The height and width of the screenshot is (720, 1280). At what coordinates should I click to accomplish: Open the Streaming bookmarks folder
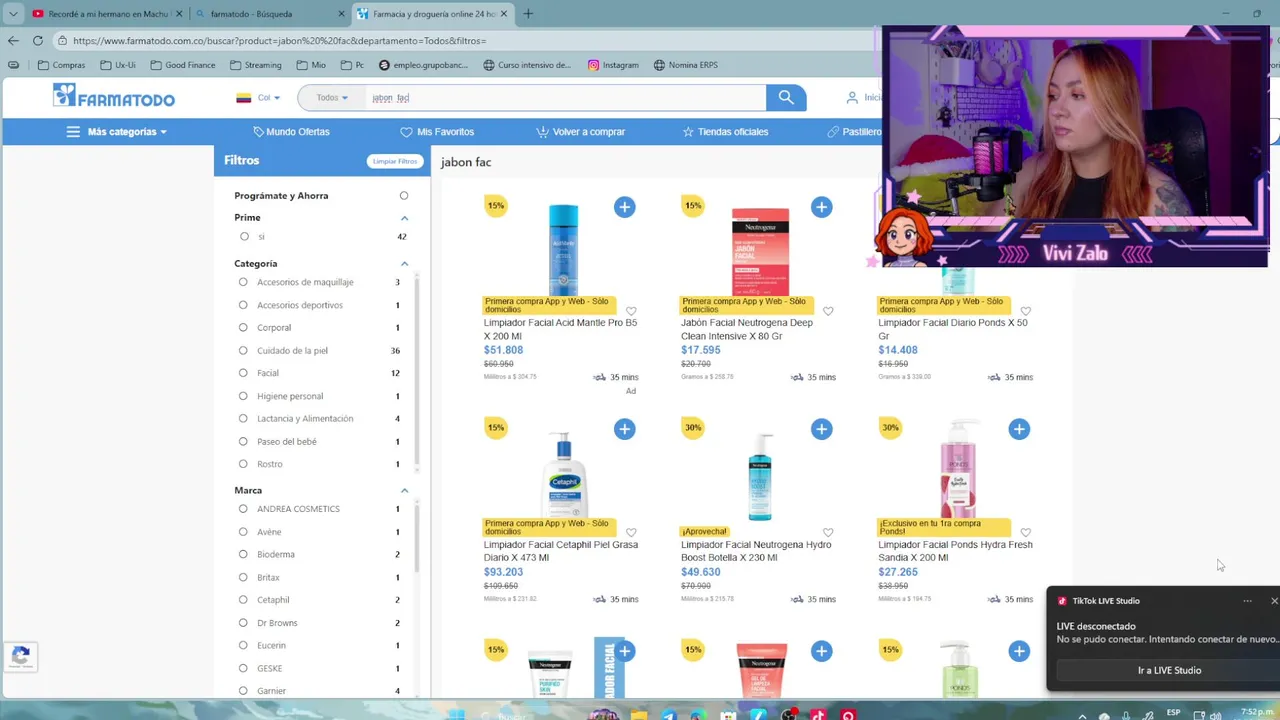tap(256, 65)
